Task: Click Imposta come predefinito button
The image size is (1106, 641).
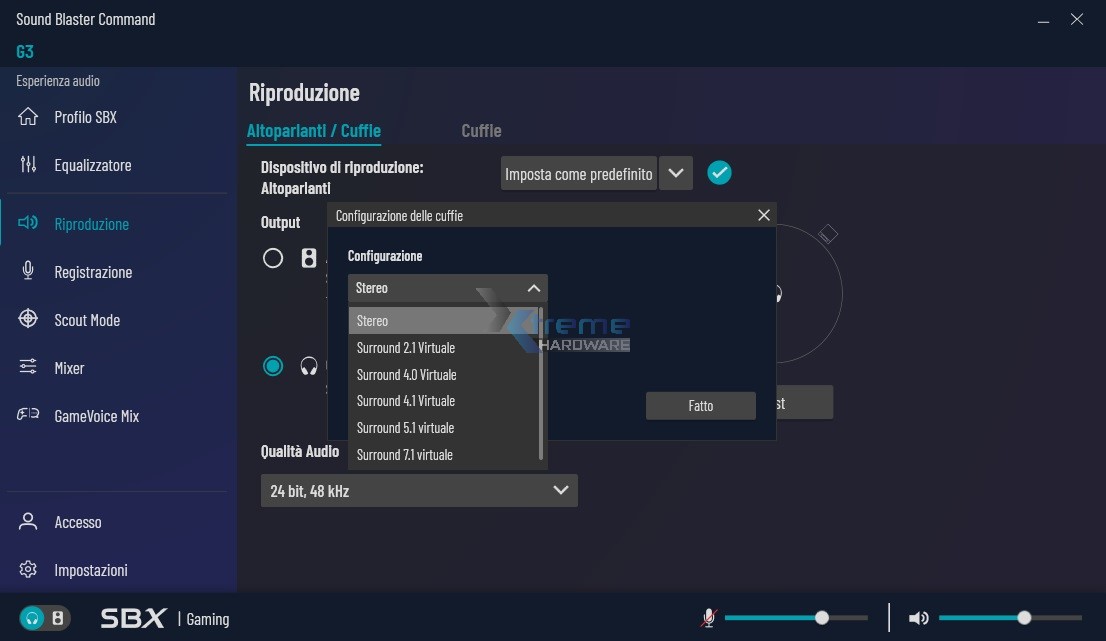Action: (578, 173)
